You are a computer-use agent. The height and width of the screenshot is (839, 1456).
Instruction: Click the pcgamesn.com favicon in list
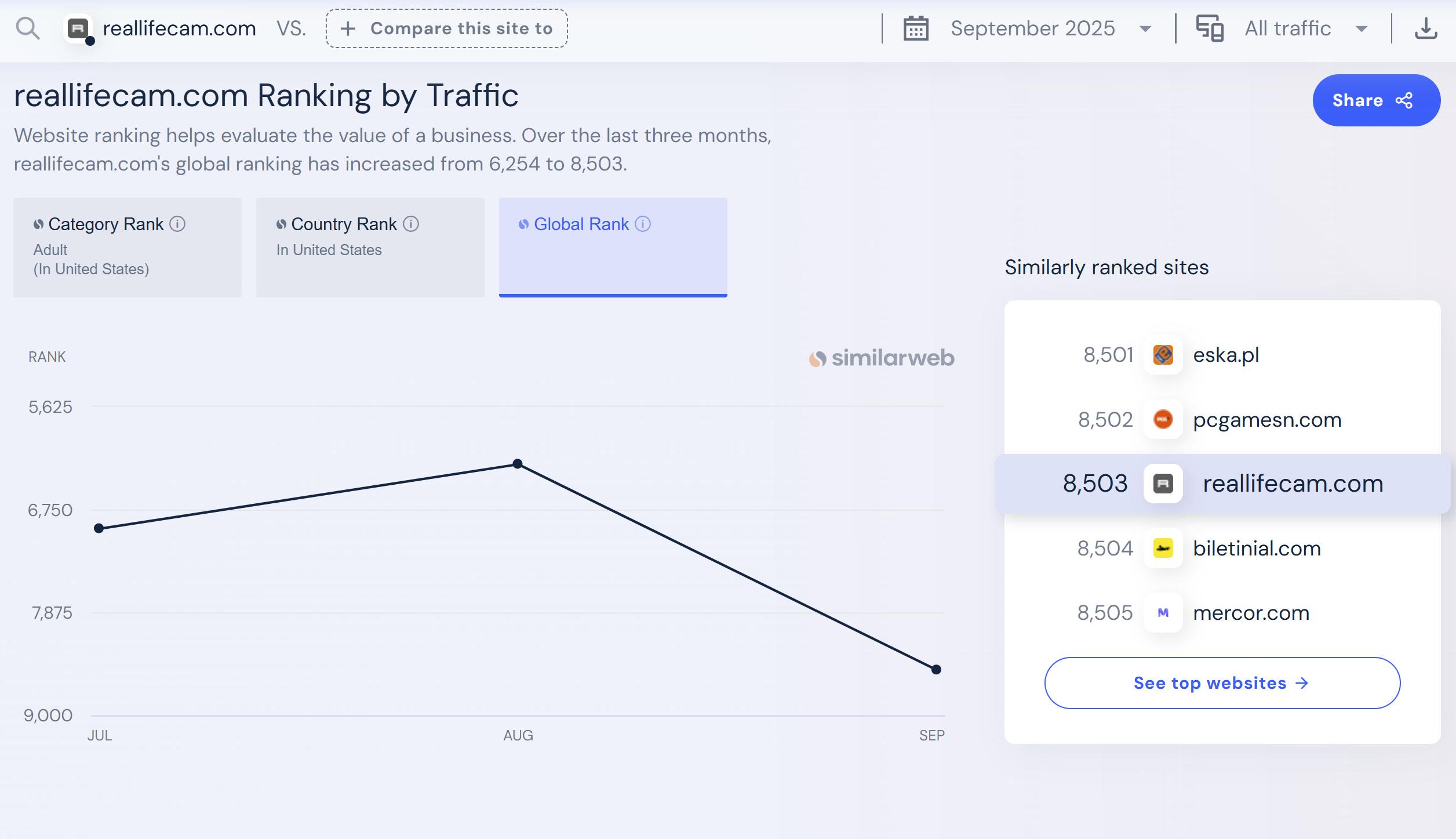tap(1163, 419)
